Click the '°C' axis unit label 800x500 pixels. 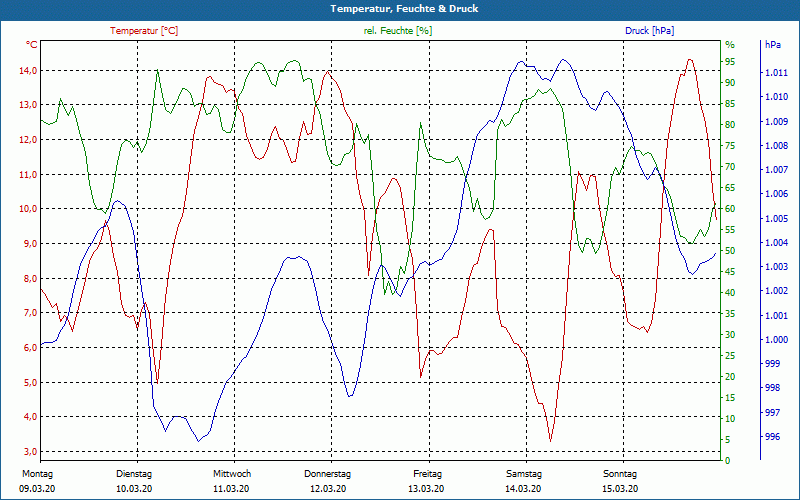point(31,45)
